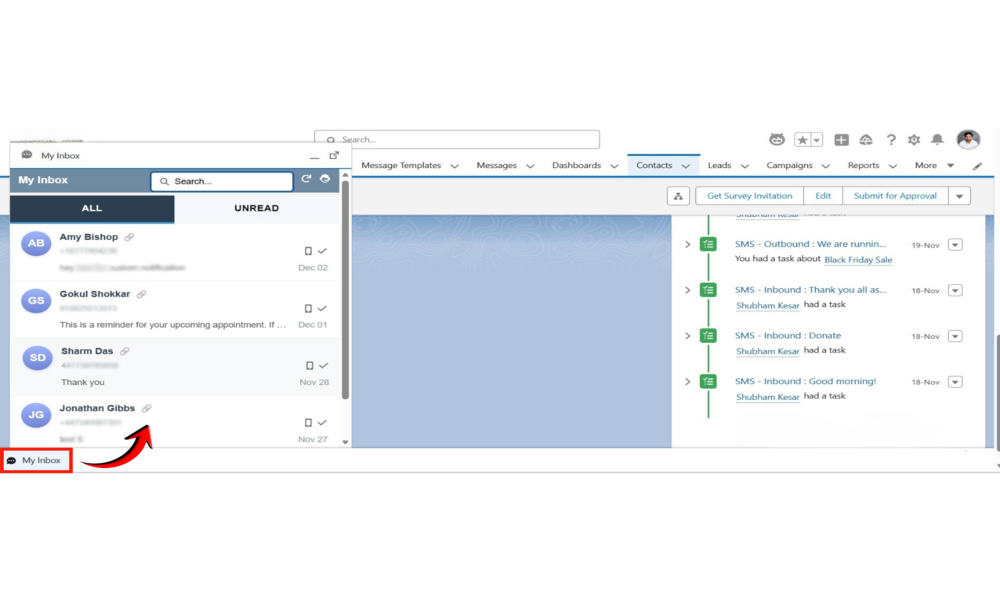Click the task icon for SMS Donate
The height and width of the screenshot is (600, 1000).
(x=708, y=336)
